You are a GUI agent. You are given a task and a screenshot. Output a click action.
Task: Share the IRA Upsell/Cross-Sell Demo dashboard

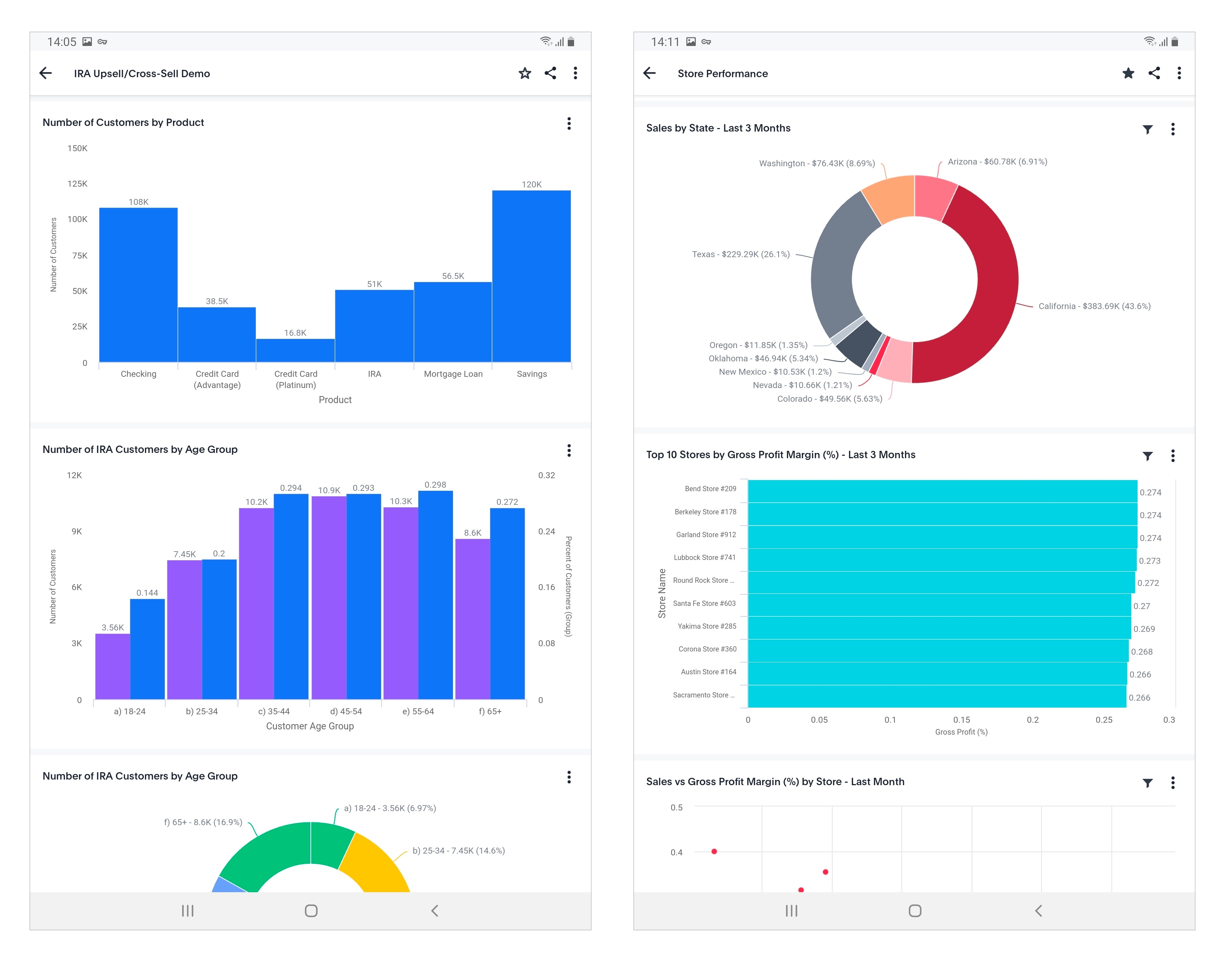point(550,73)
